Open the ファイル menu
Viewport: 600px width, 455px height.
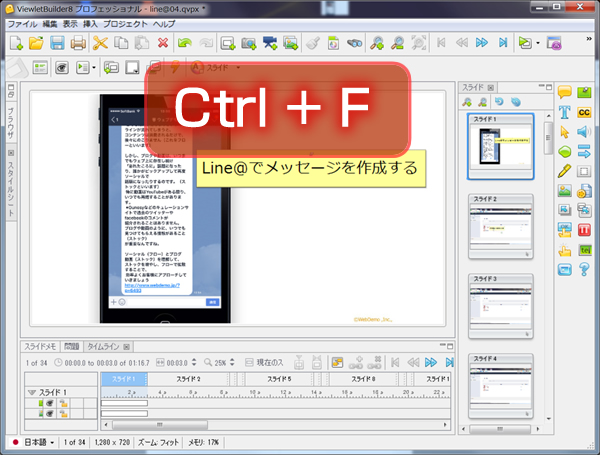22,23
